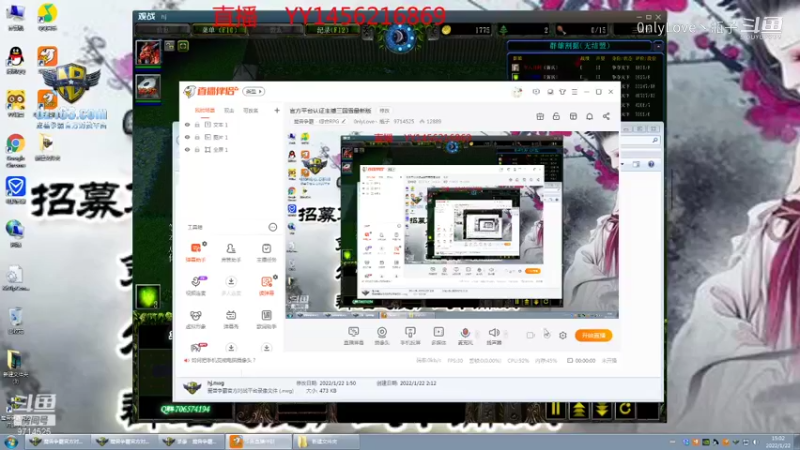The height and width of the screenshot is (450, 800).
Task: Collapse the game scoreboard panel
Action: (659, 46)
